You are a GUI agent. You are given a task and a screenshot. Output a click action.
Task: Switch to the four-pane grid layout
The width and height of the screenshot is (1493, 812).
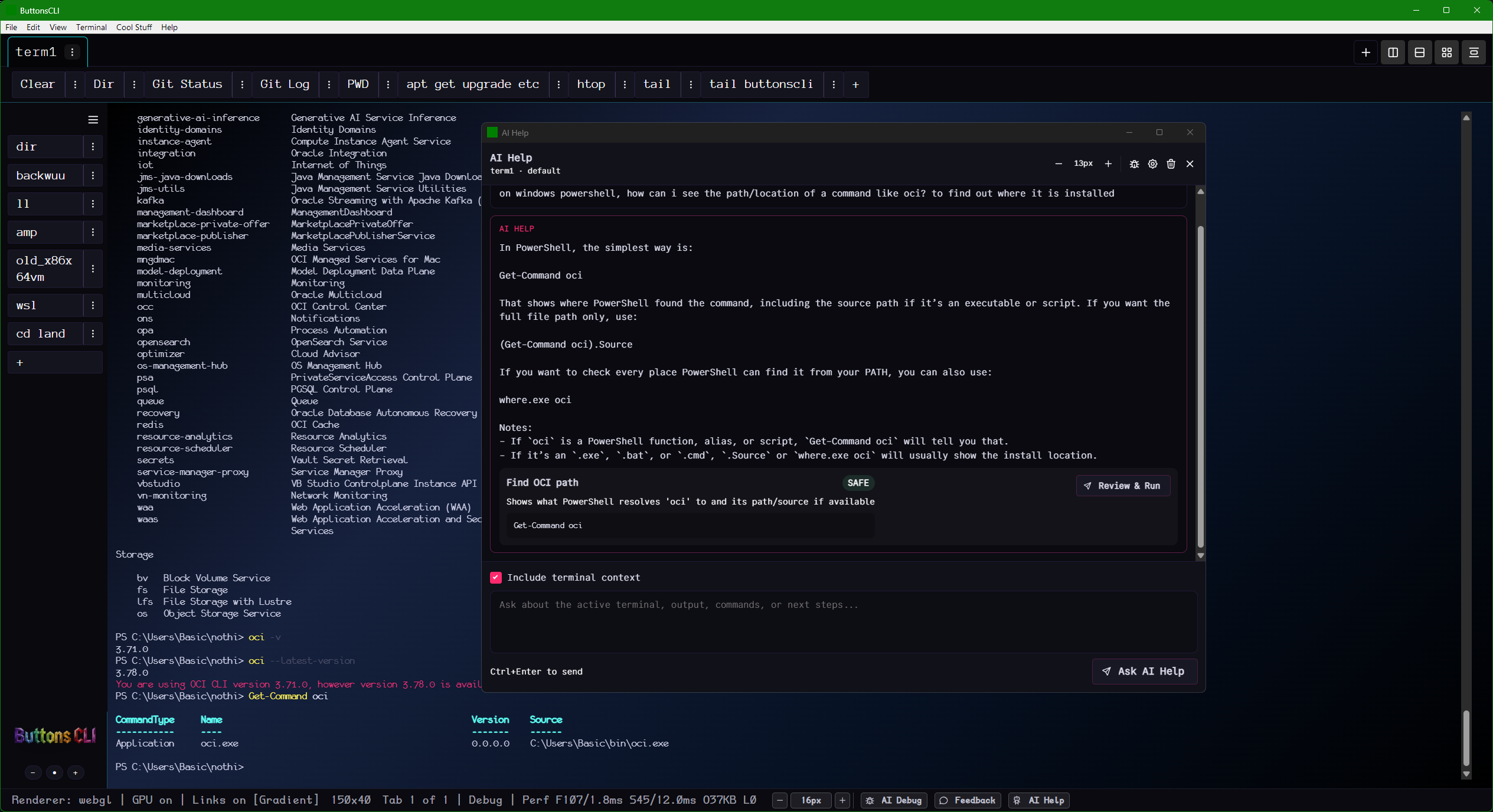[x=1446, y=53]
